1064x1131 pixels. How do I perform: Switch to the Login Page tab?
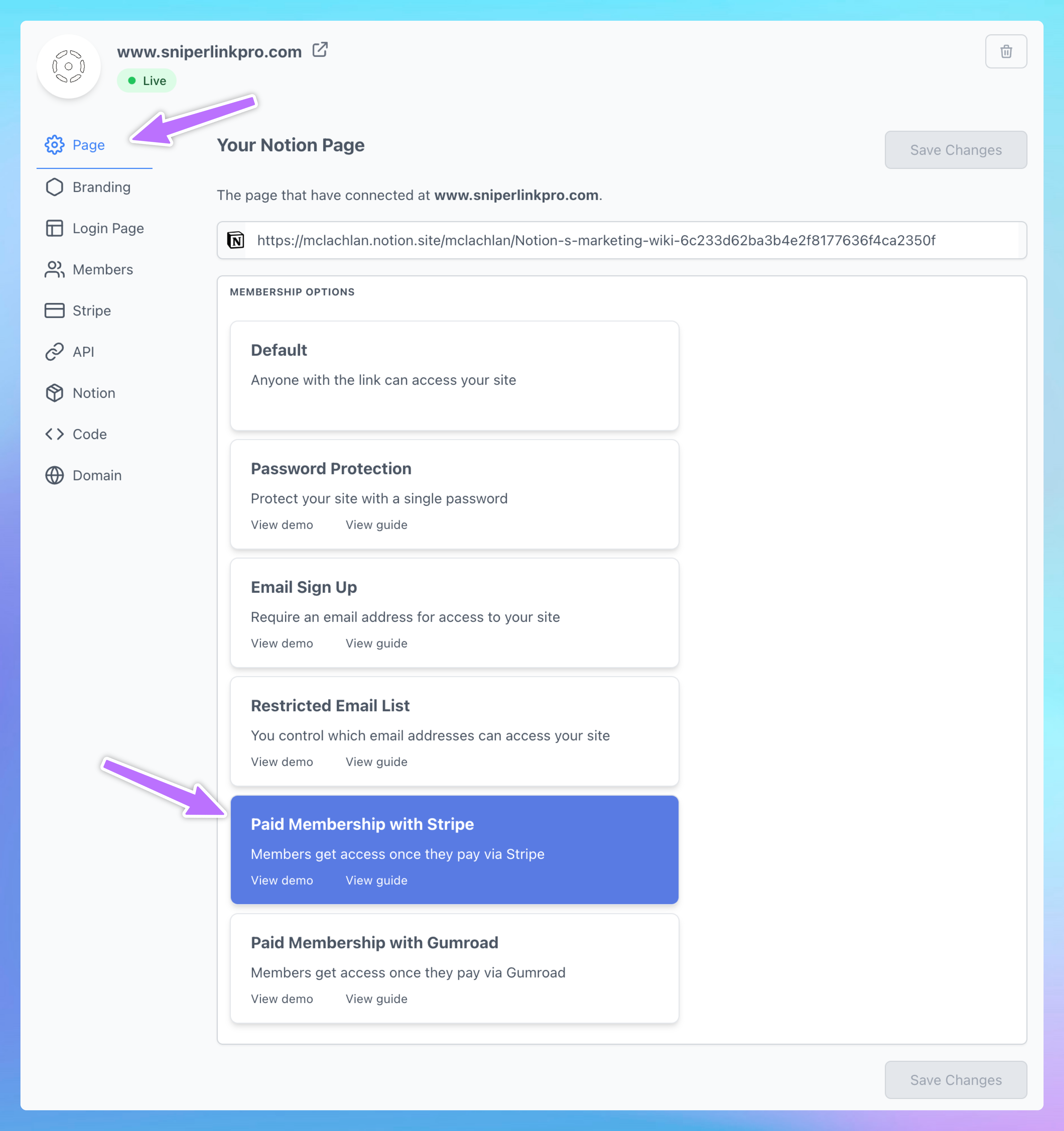(107, 228)
